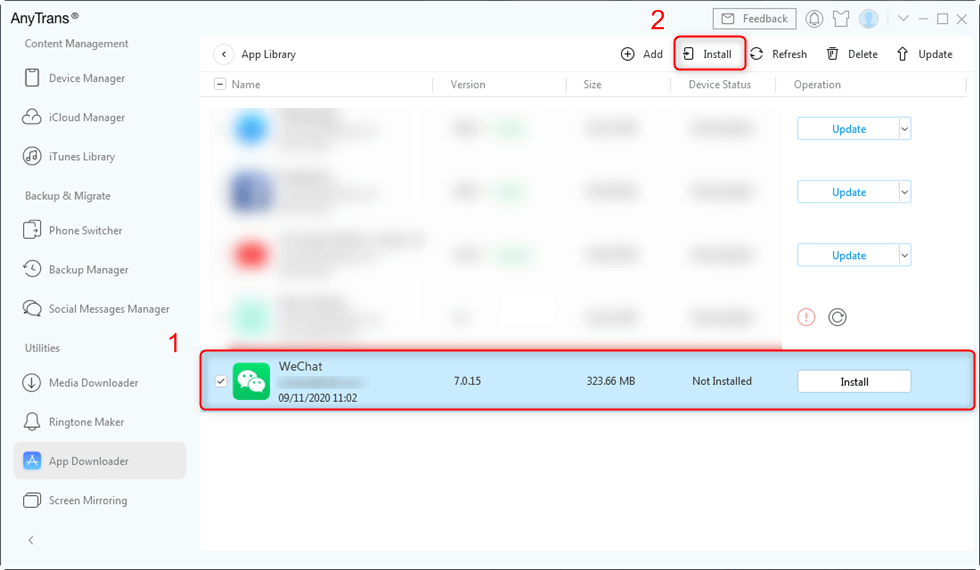Select App Downloader in sidebar
Image resolution: width=980 pixels, height=570 pixels.
pos(100,461)
